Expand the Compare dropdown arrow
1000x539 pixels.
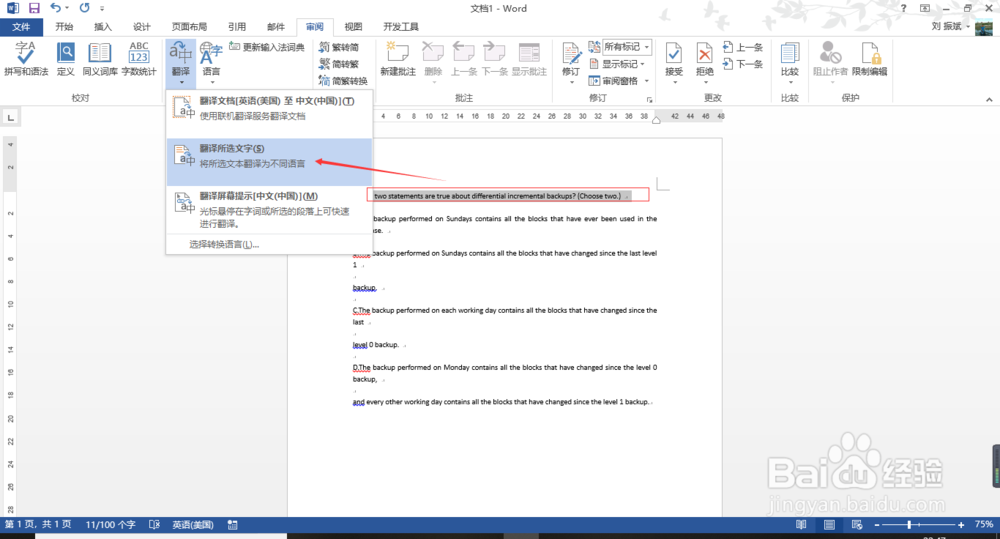pos(790,82)
